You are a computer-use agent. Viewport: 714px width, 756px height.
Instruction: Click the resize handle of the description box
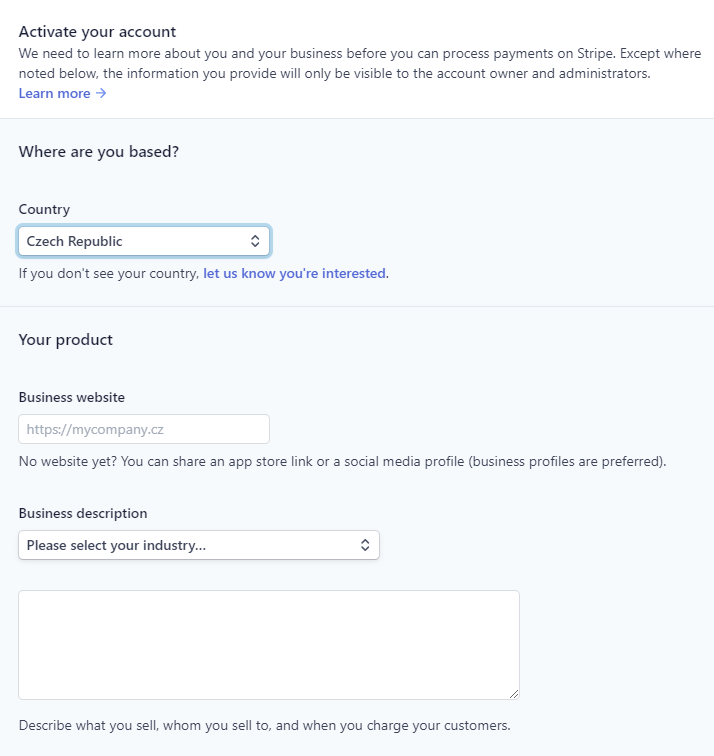(514, 694)
